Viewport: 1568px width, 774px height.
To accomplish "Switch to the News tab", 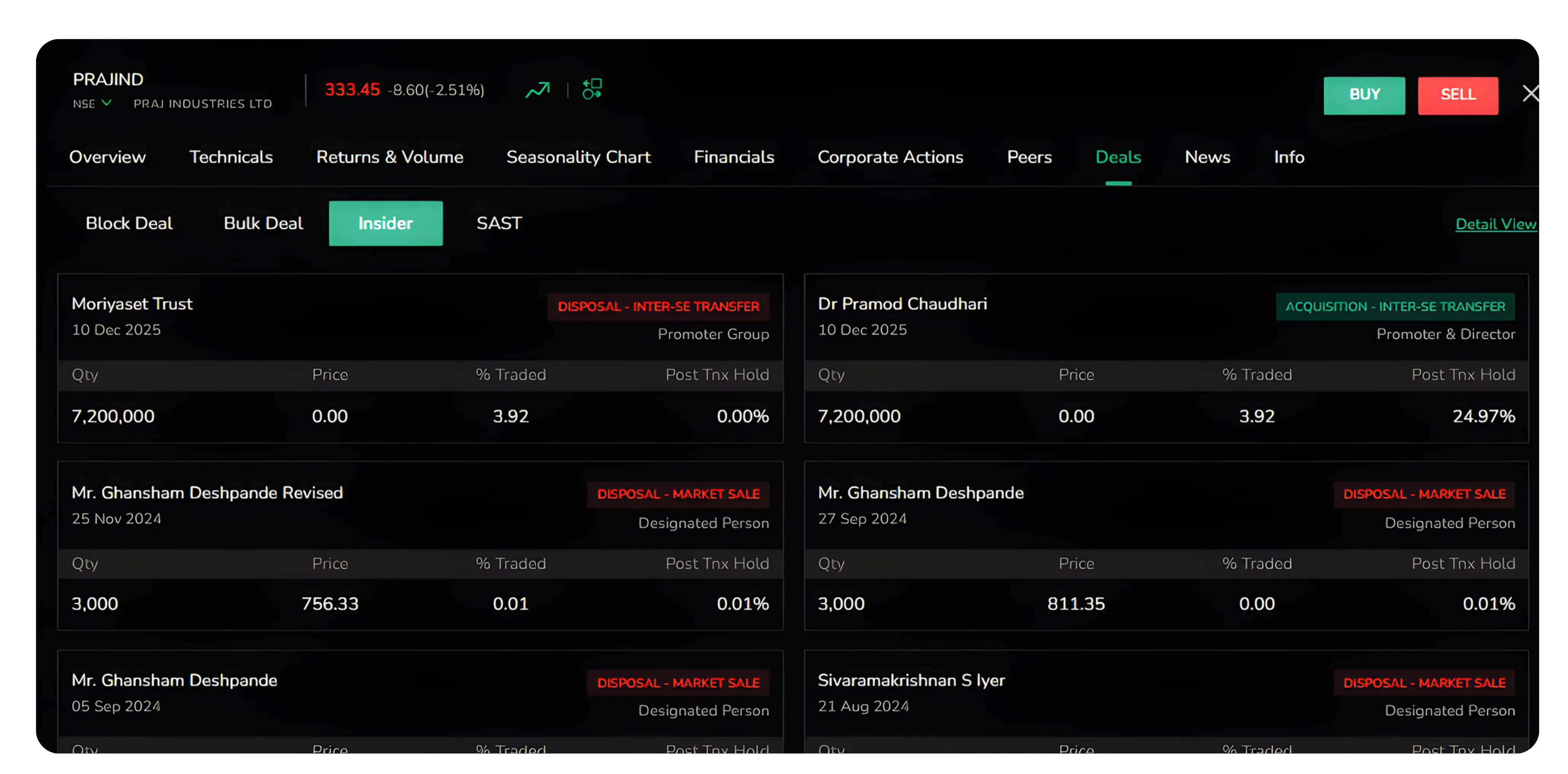I will [1207, 157].
